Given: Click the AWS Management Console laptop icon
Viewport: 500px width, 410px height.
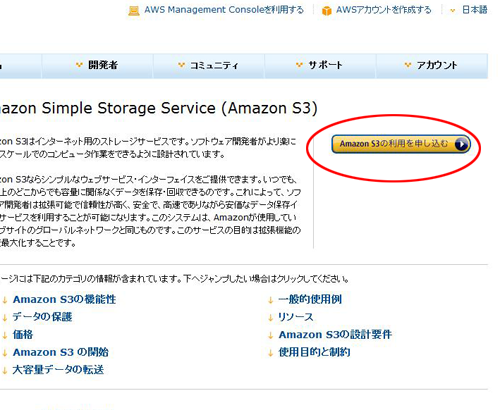Looking at the screenshot, I should click(134, 11).
